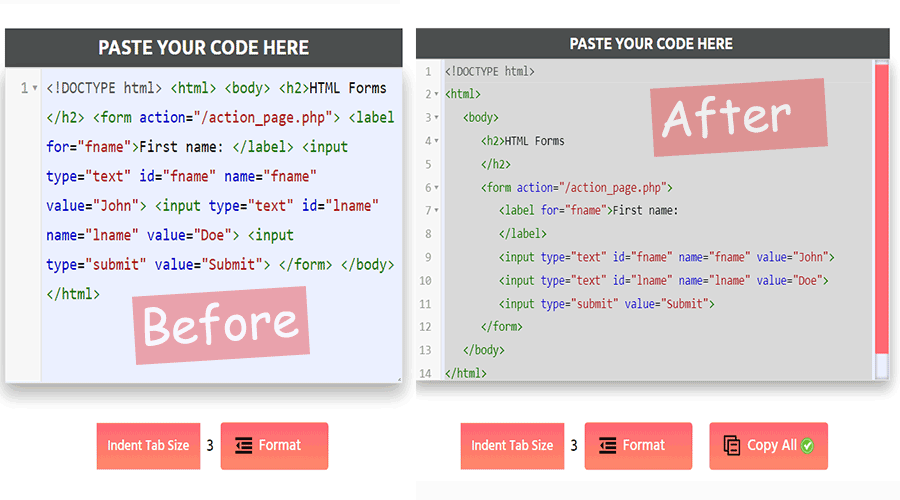Click Indent Tab Size in Before panel

coord(148,446)
